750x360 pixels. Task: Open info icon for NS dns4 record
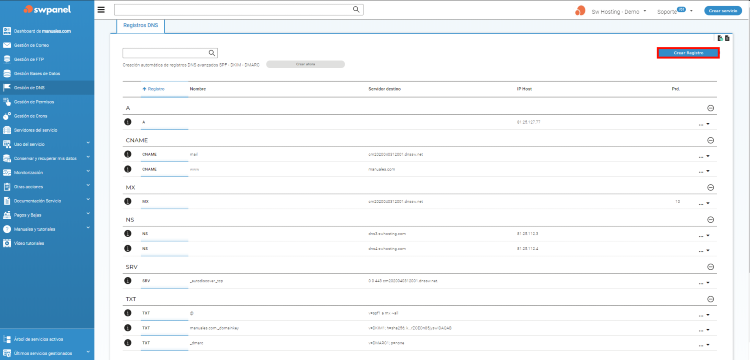[128, 249]
